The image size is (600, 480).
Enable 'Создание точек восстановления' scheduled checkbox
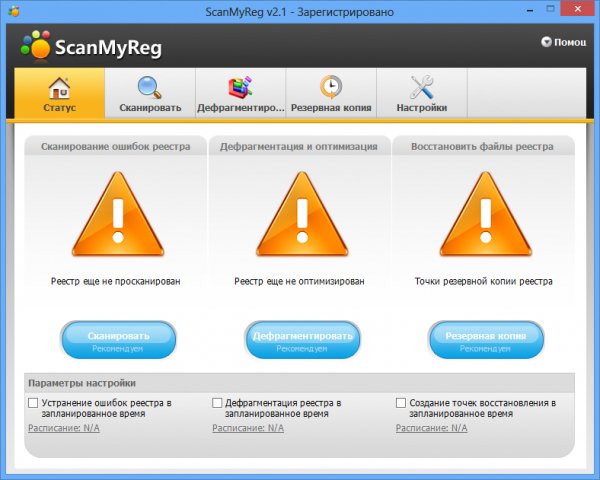tap(401, 403)
